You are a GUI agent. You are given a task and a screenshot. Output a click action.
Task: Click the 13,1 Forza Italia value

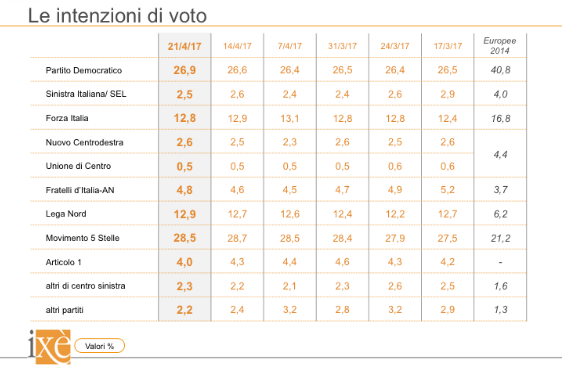tap(290, 118)
